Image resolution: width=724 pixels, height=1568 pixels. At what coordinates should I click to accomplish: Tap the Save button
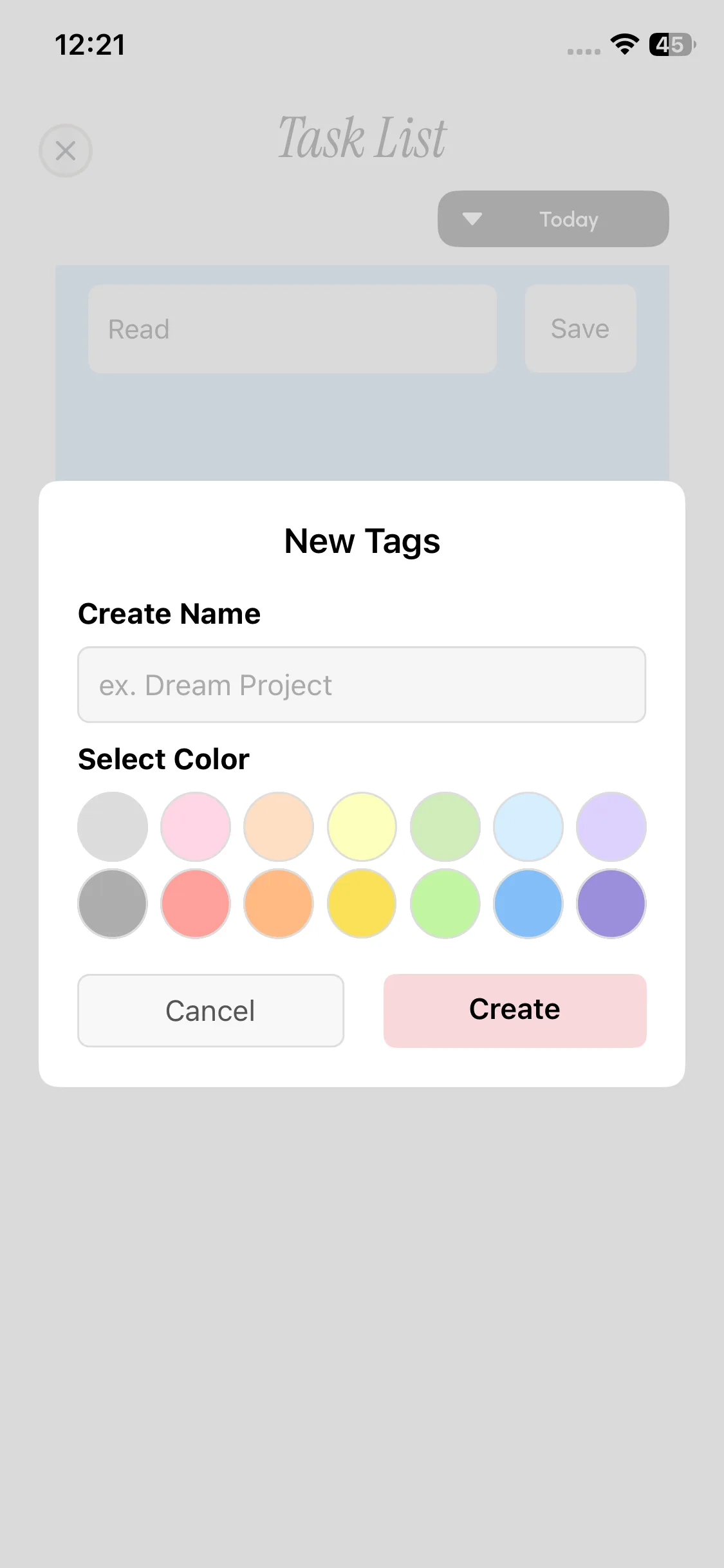(x=580, y=329)
